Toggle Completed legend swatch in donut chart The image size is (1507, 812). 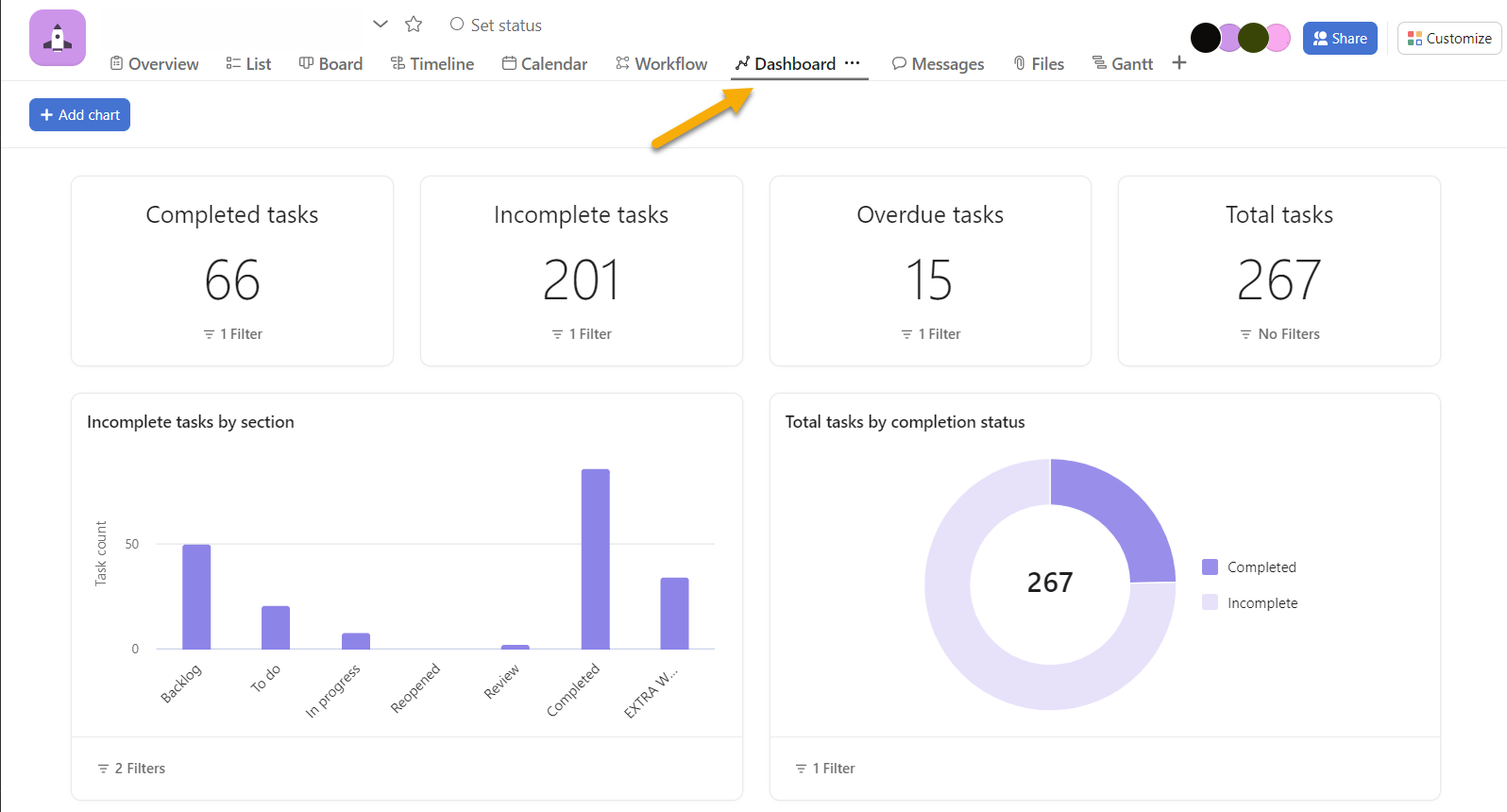(1210, 567)
